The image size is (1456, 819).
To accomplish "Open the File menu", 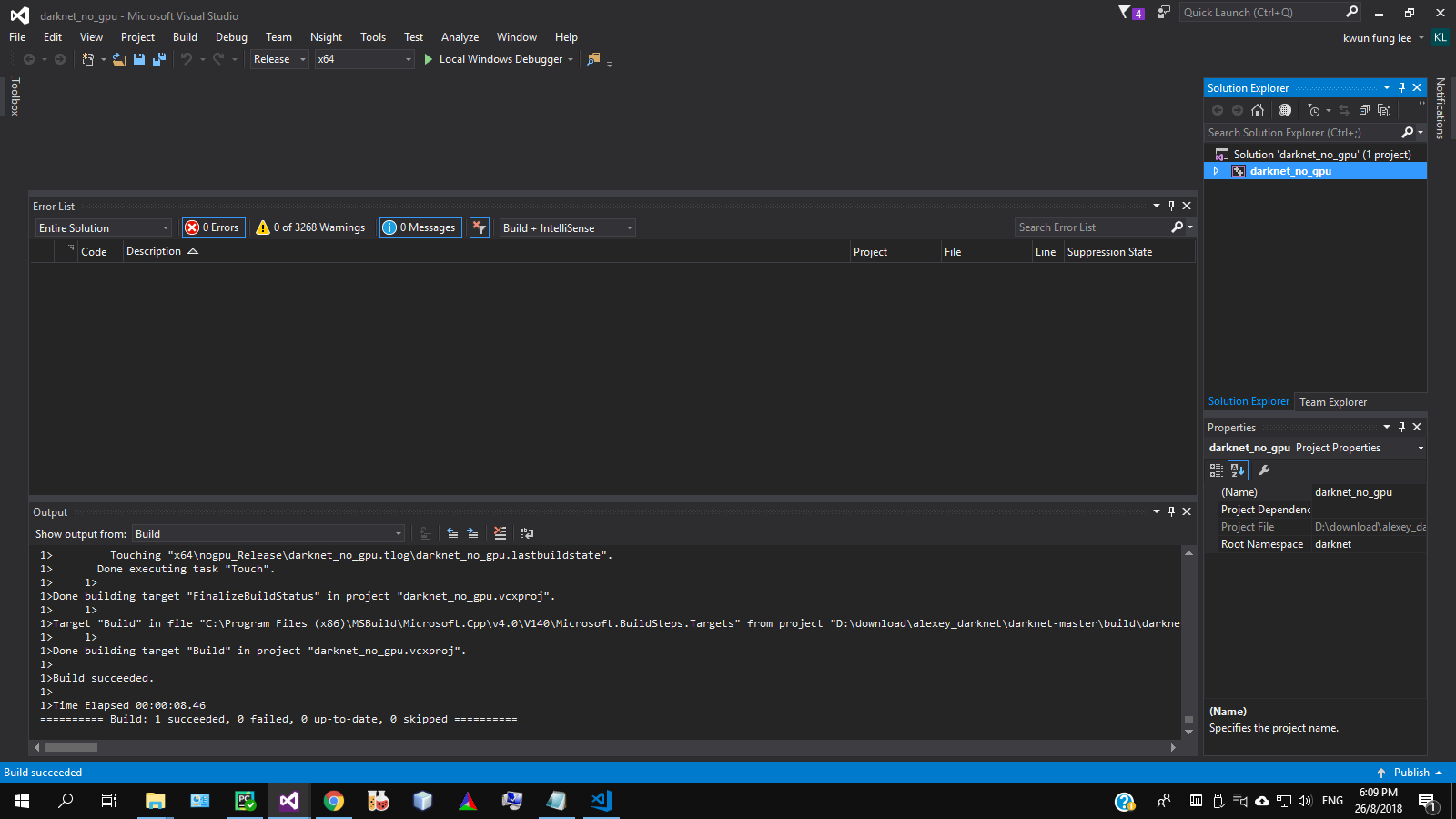I will pyautogui.click(x=17, y=37).
